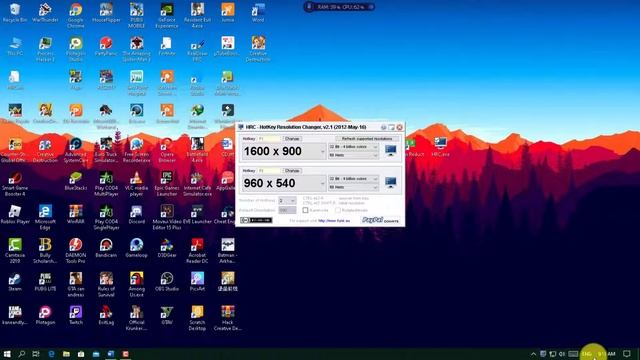This screenshot has height=360, width=640.
Task: Open PicsArt desktop shortcut
Action: click(197, 282)
